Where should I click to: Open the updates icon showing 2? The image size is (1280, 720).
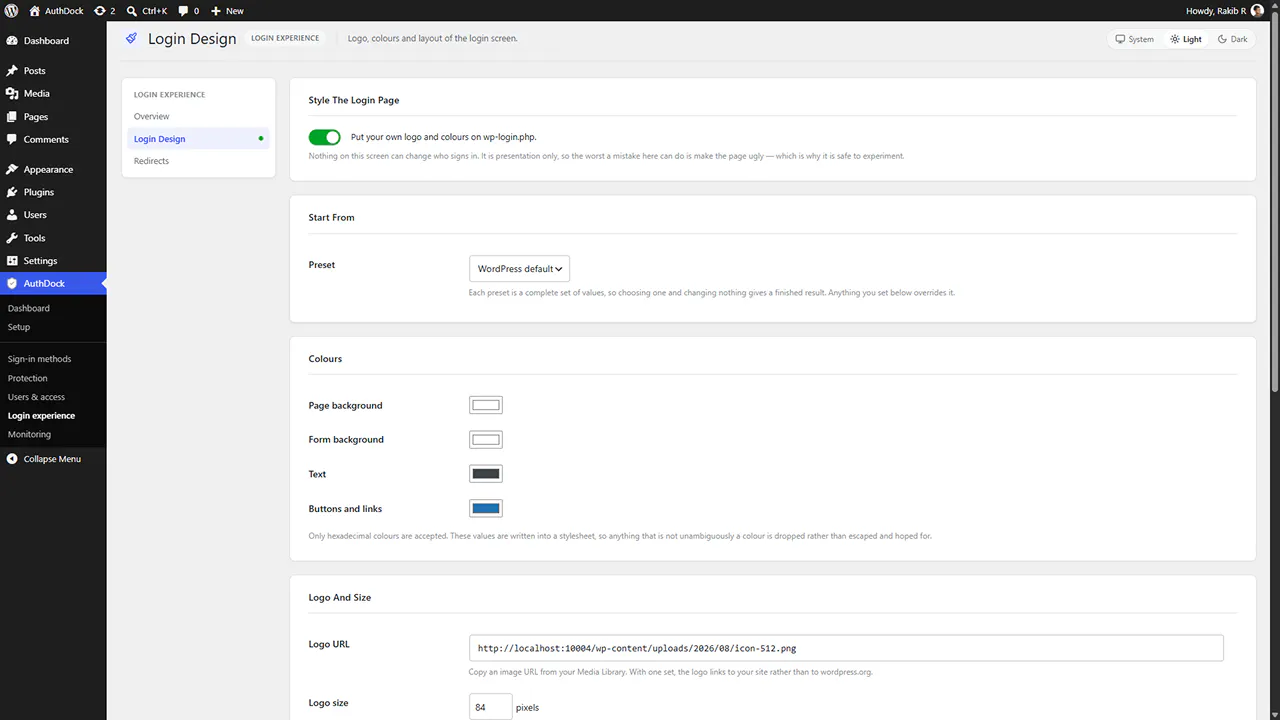click(x=99, y=11)
